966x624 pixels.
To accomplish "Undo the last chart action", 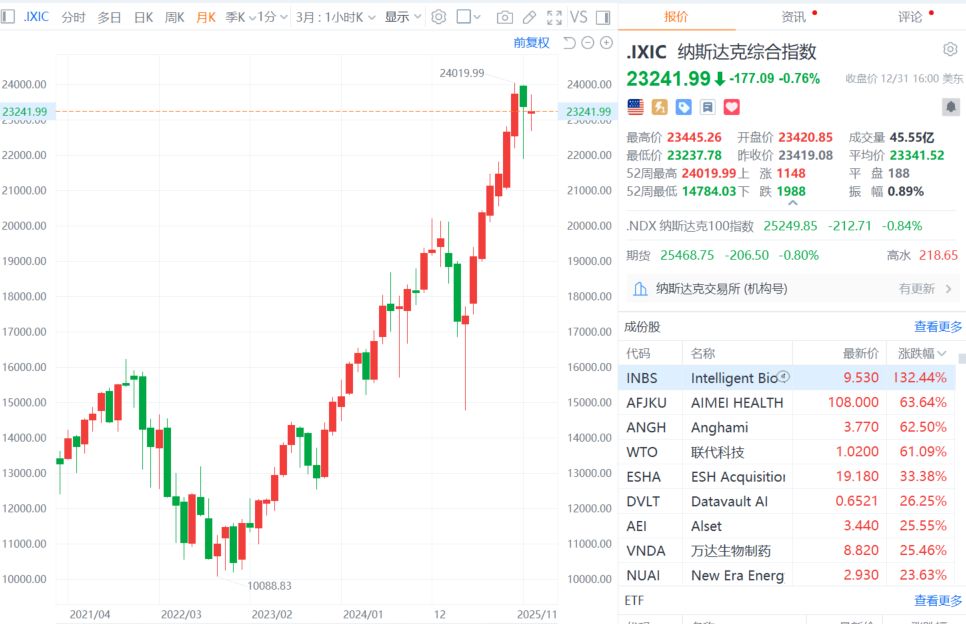I will (570, 42).
